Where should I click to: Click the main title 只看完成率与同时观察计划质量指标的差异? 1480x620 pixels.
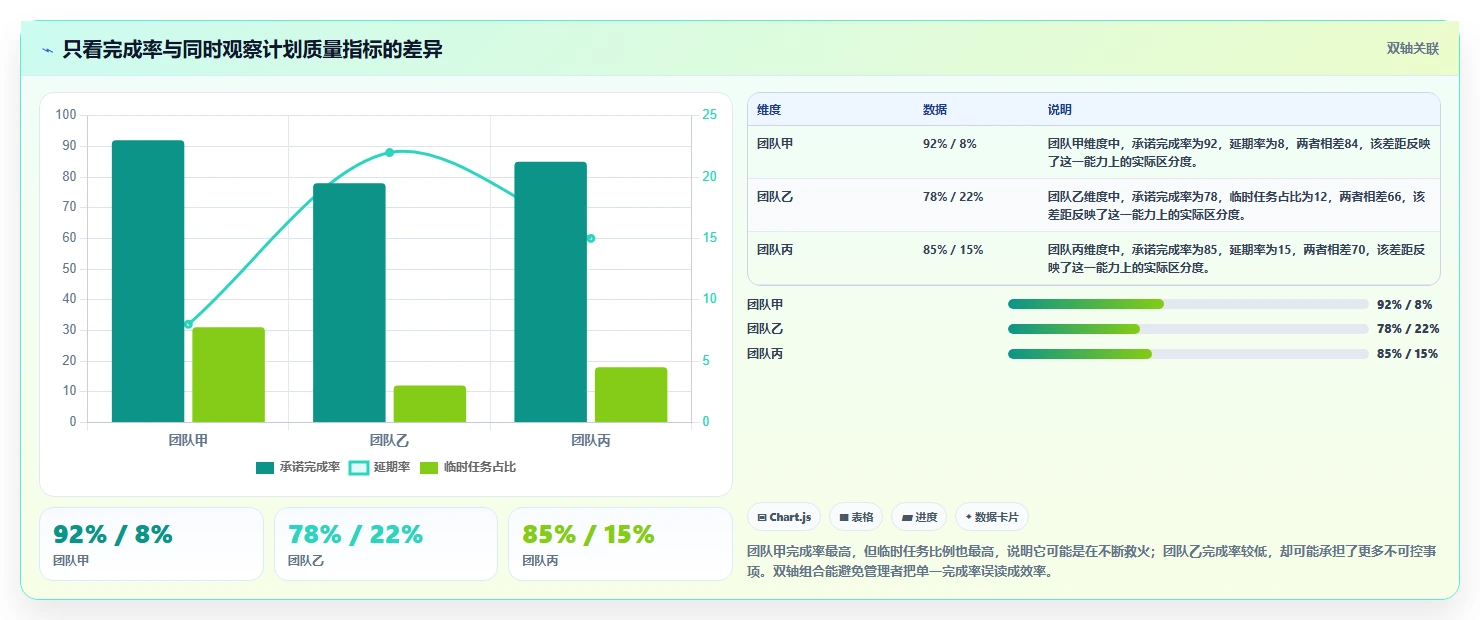pyautogui.click(x=252, y=50)
